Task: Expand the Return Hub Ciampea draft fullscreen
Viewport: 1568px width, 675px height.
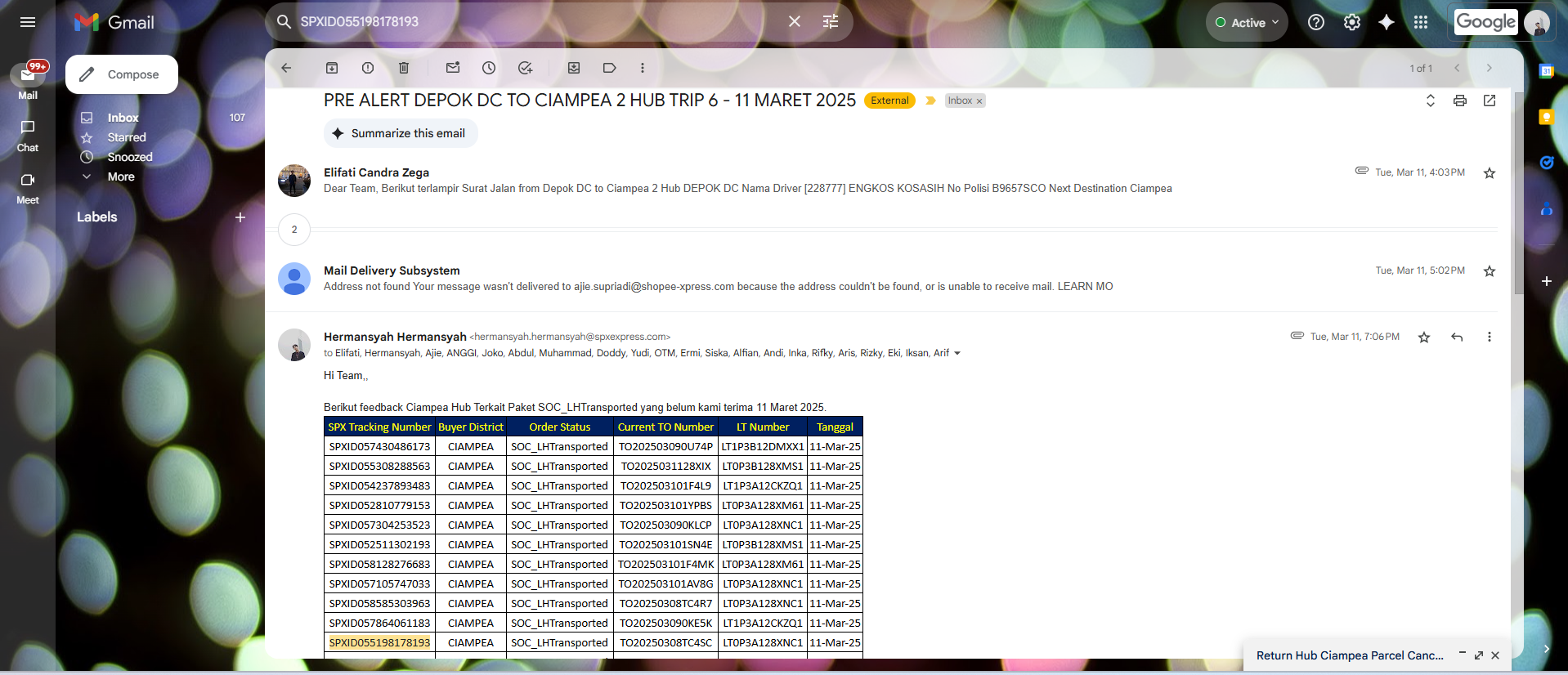Action: (x=1479, y=655)
